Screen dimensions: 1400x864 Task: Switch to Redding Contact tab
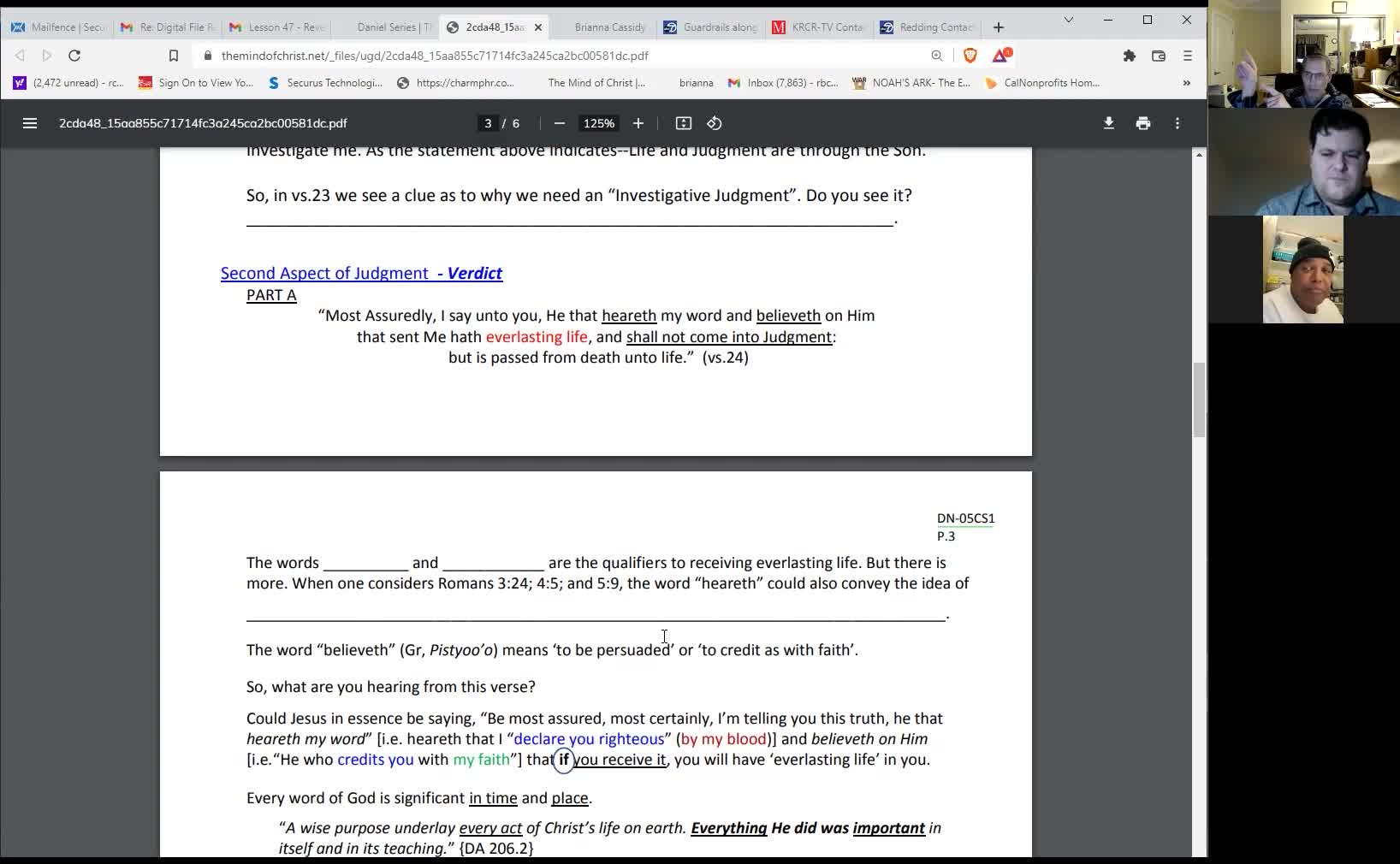[x=928, y=27]
